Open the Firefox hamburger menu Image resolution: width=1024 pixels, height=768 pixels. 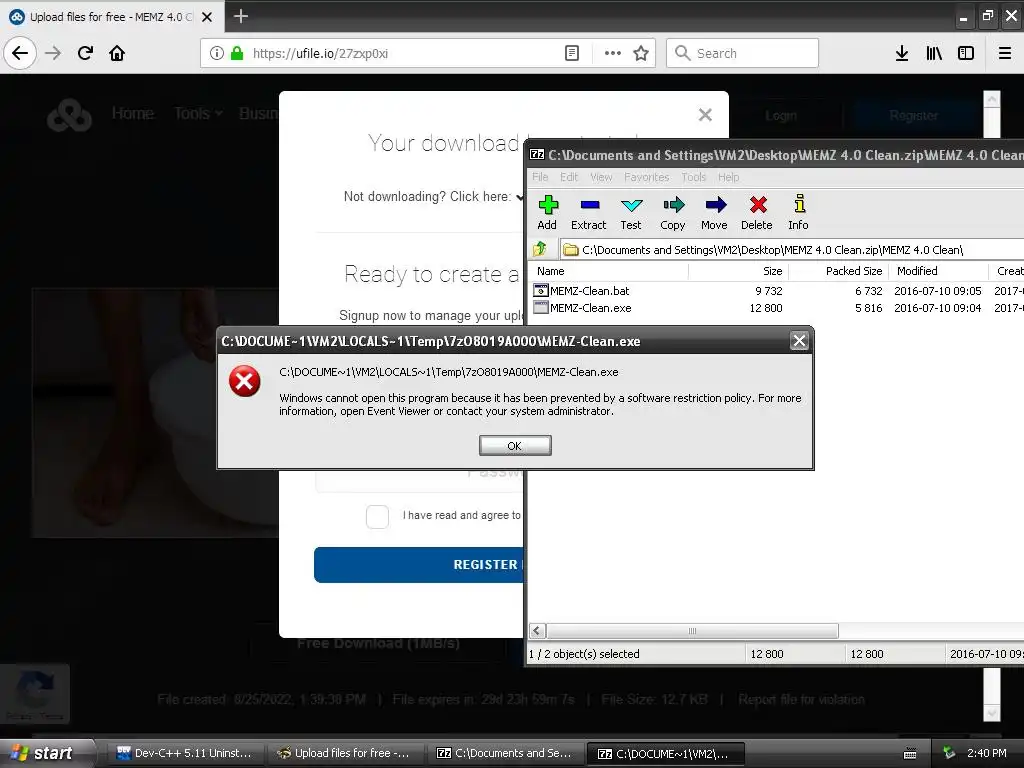click(1005, 53)
